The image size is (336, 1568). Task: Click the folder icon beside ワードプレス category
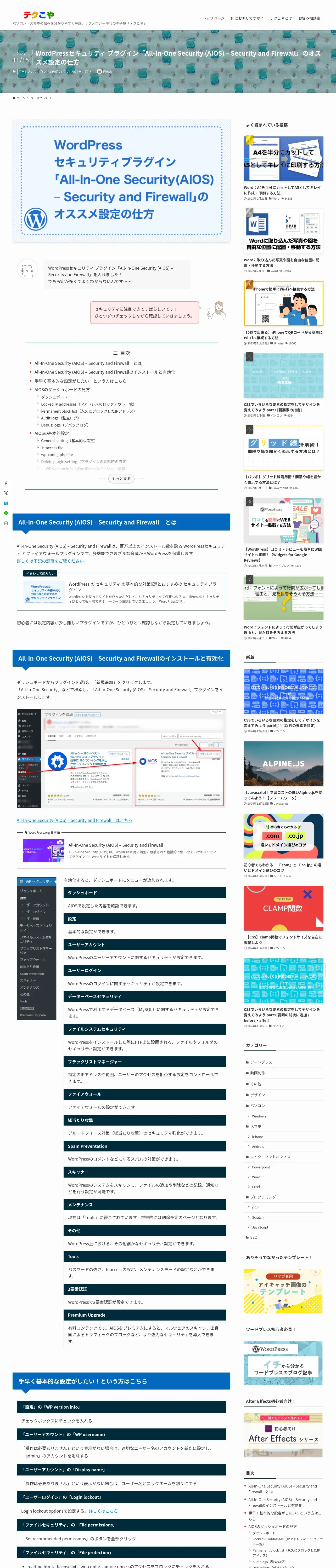pos(247,1062)
